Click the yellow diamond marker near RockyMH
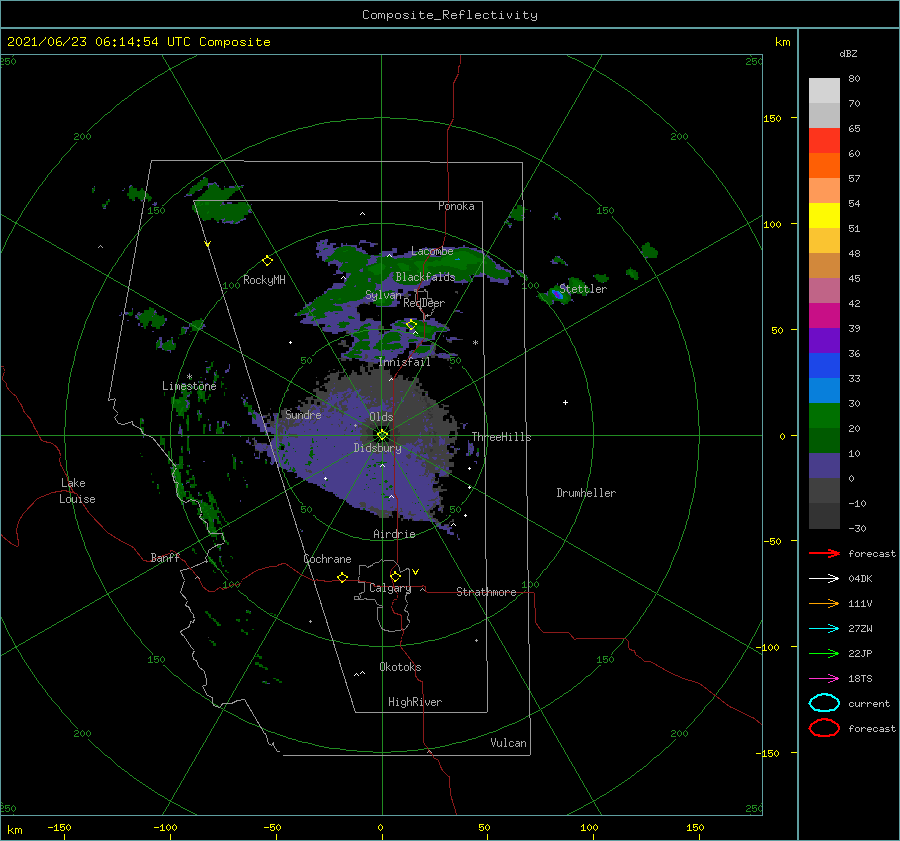The height and width of the screenshot is (841, 900). pyautogui.click(x=267, y=261)
